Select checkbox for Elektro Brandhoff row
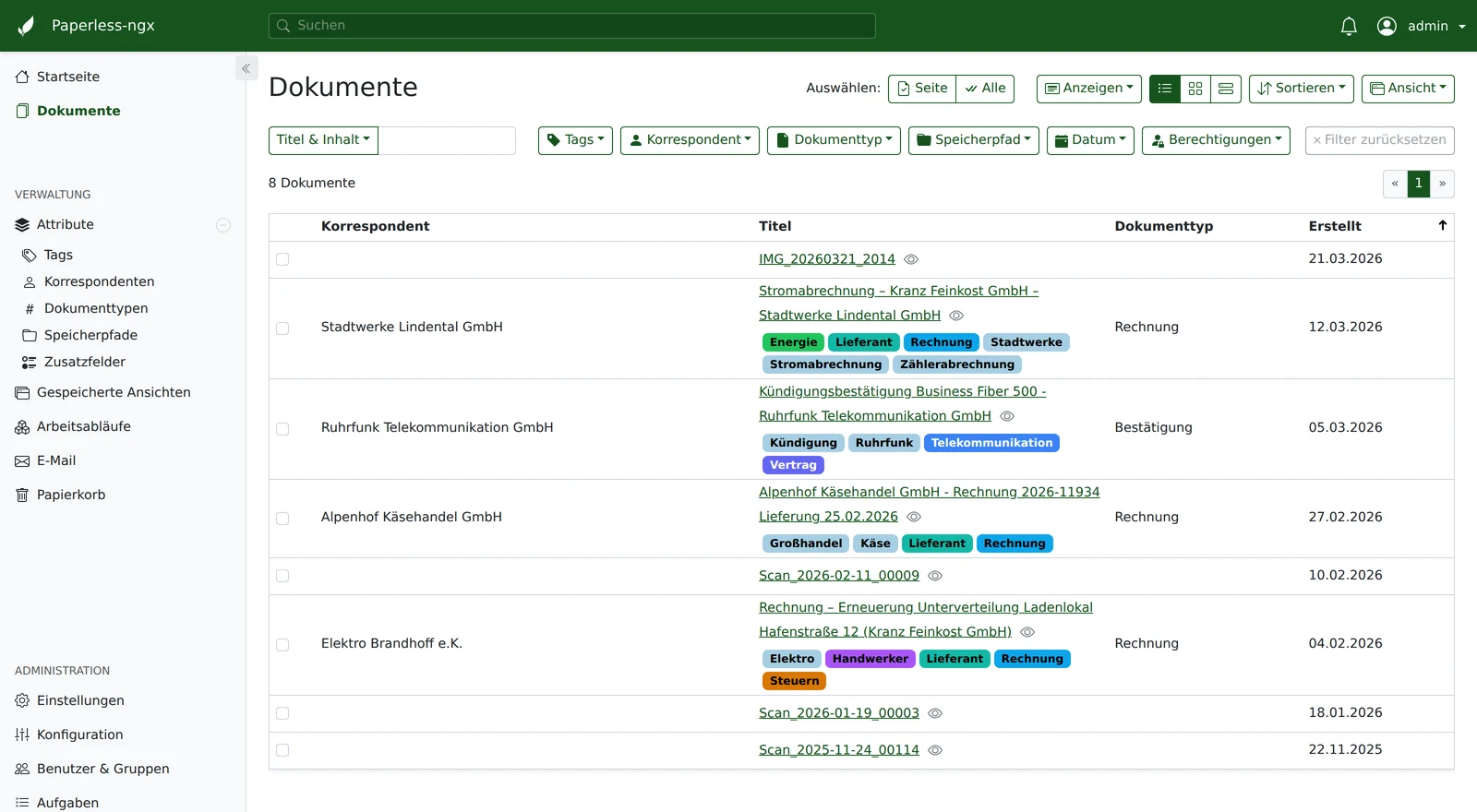 282,645
